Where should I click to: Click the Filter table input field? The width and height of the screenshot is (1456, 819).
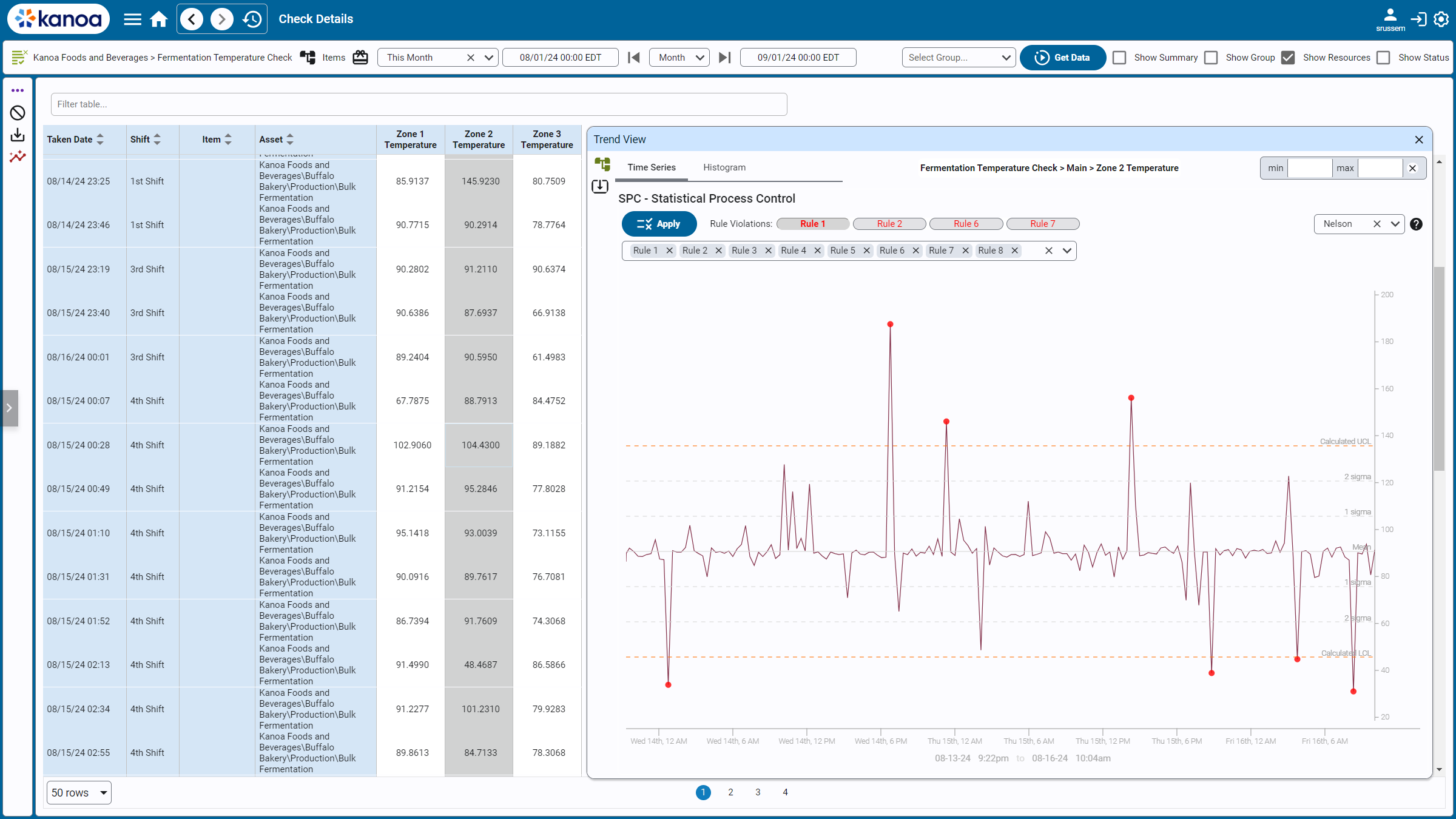click(419, 104)
